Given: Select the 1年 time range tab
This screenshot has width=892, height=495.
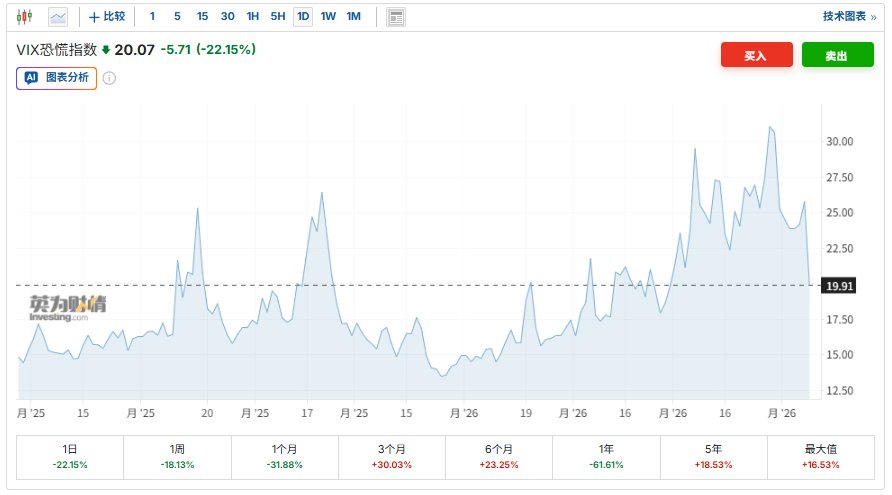Looking at the screenshot, I should [x=606, y=457].
